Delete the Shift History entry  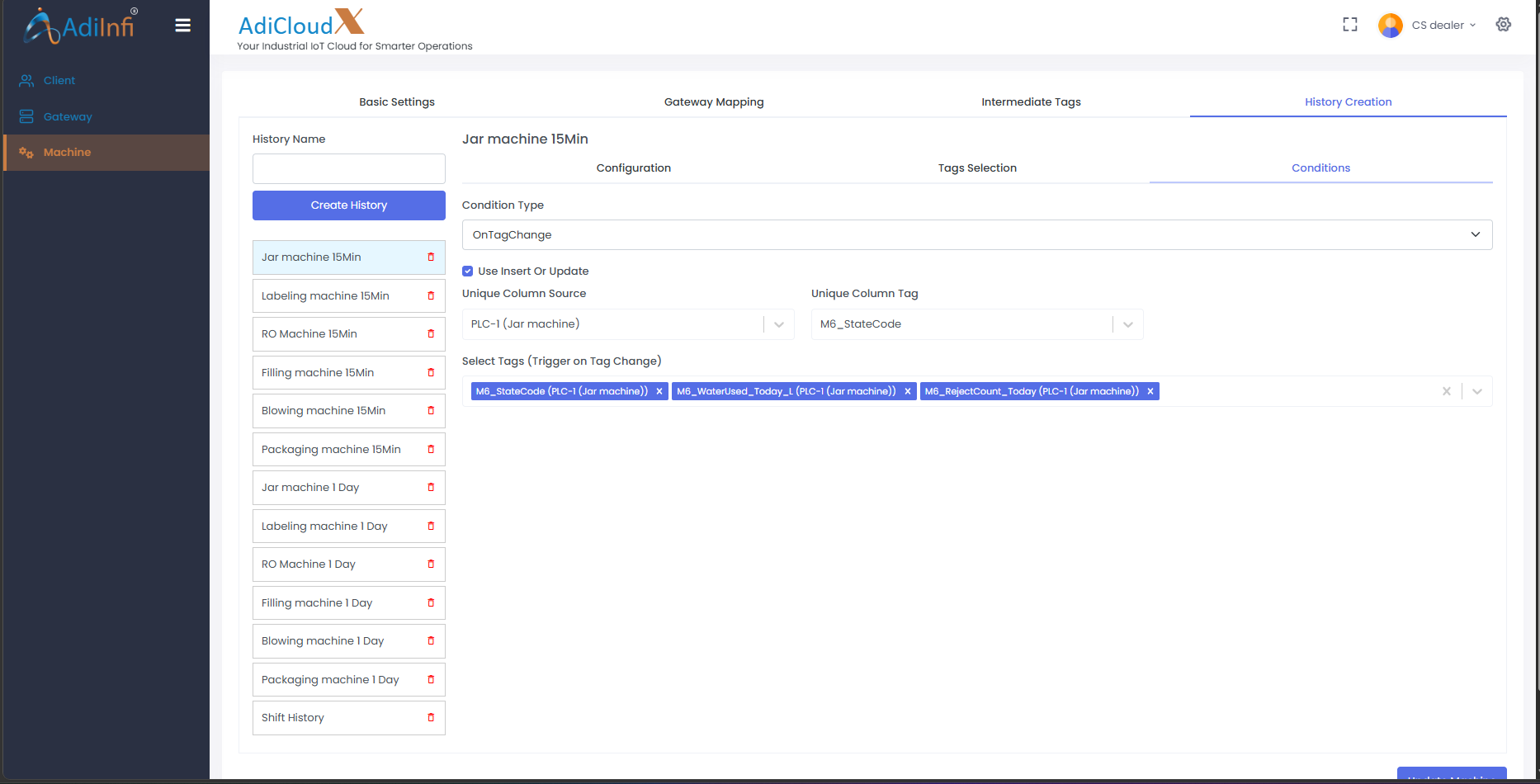[x=431, y=718]
